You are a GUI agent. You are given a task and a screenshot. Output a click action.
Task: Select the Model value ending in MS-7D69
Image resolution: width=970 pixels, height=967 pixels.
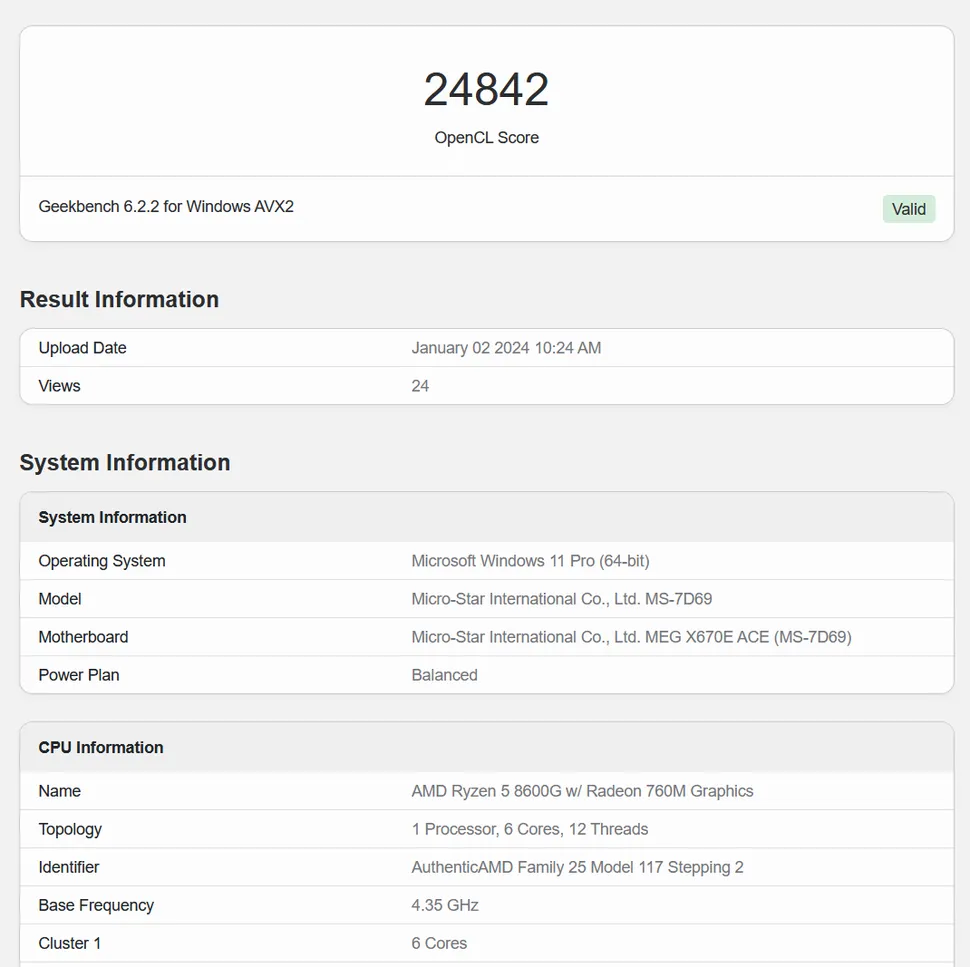click(562, 599)
